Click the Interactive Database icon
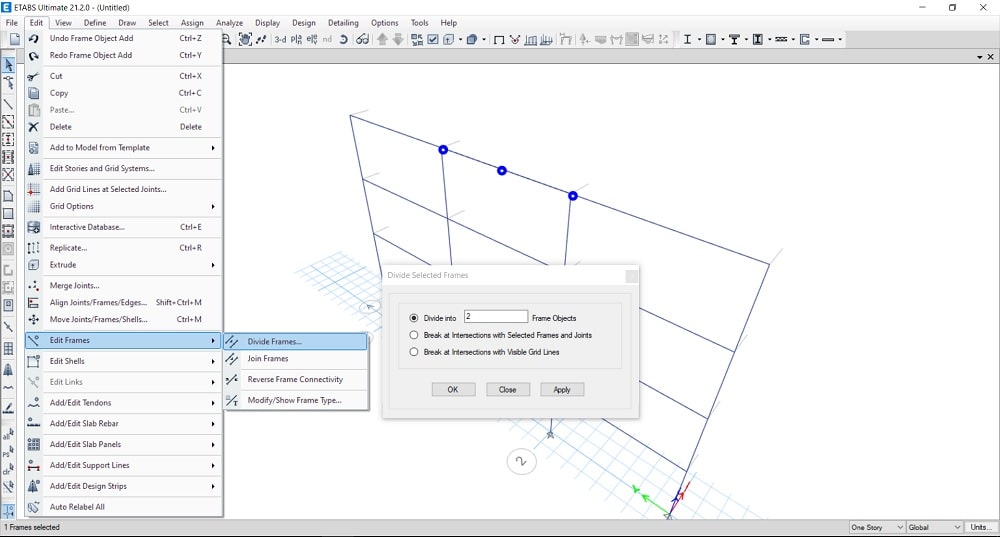 coord(34,227)
